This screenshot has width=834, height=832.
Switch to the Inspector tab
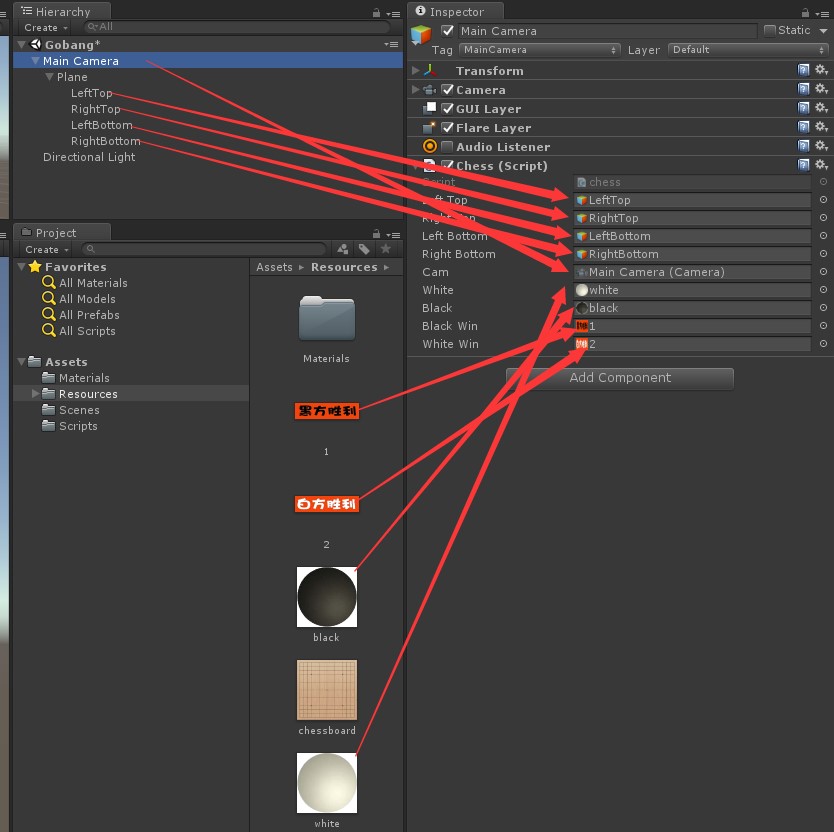point(455,11)
